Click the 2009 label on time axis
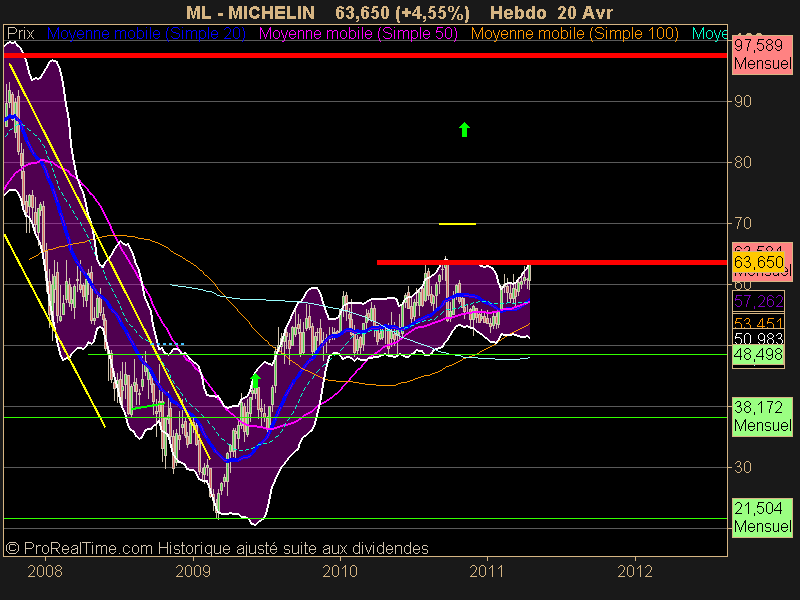Image resolution: width=800 pixels, height=600 pixels. (x=193, y=571)
